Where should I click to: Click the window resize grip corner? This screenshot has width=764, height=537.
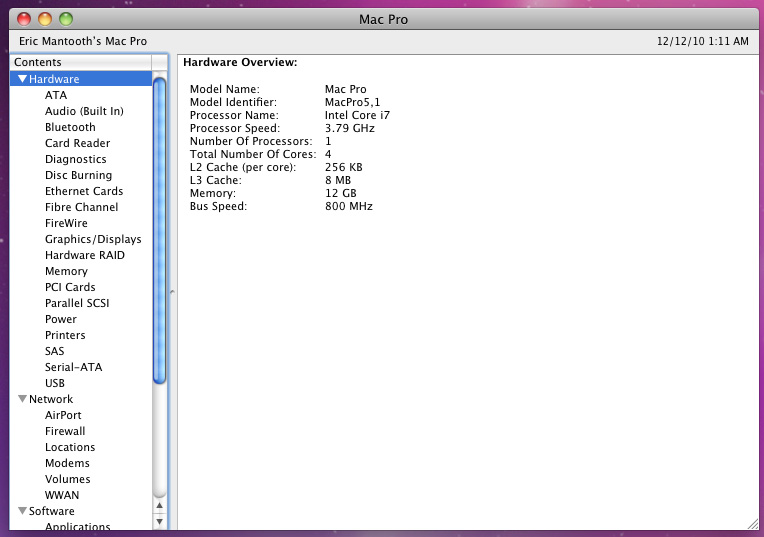click(x=753, y=524)
